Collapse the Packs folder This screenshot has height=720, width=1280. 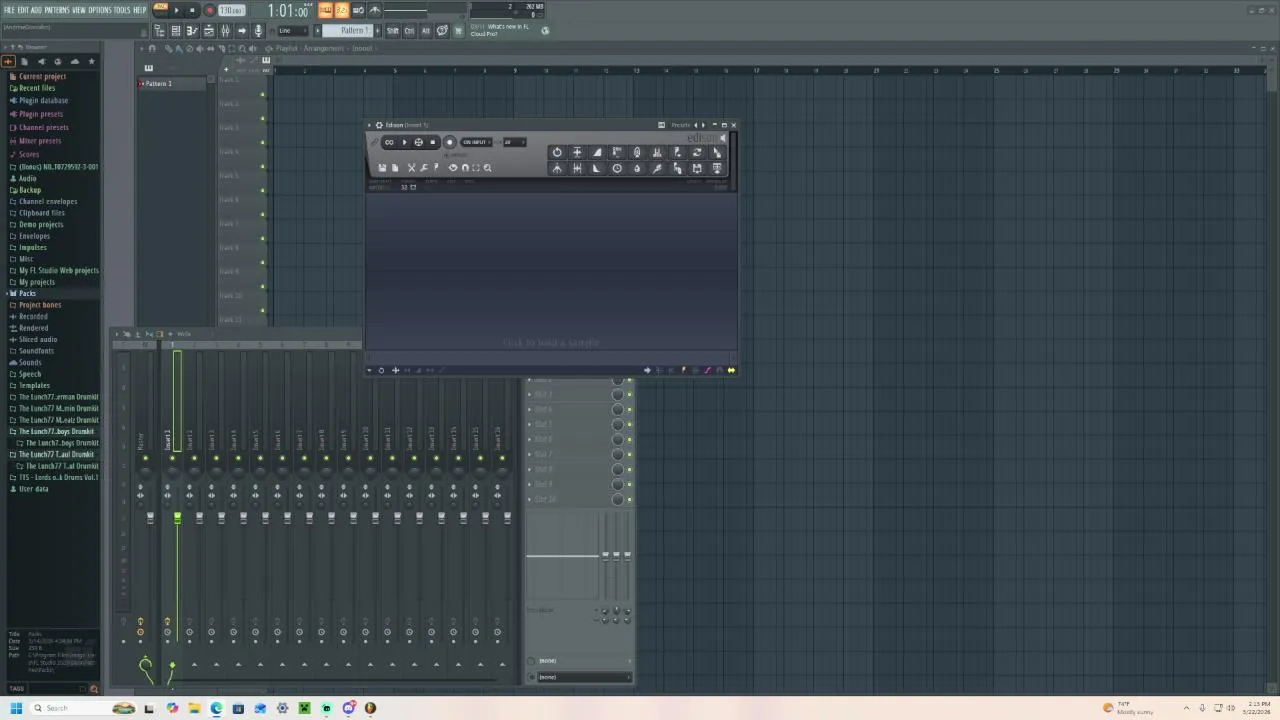pos(27,293)
